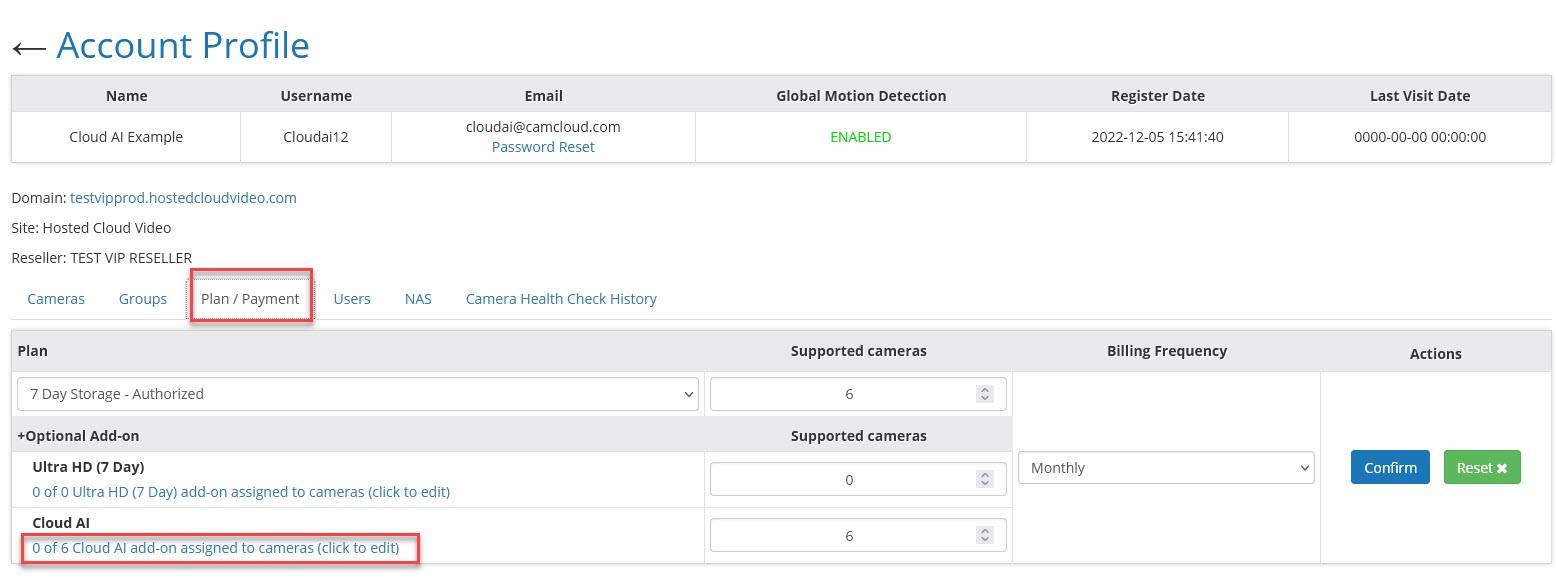Viewport: 1556px width, 583px height.
Task: Click stepper arrows on Ultra HD field
Action: (985, 480)
